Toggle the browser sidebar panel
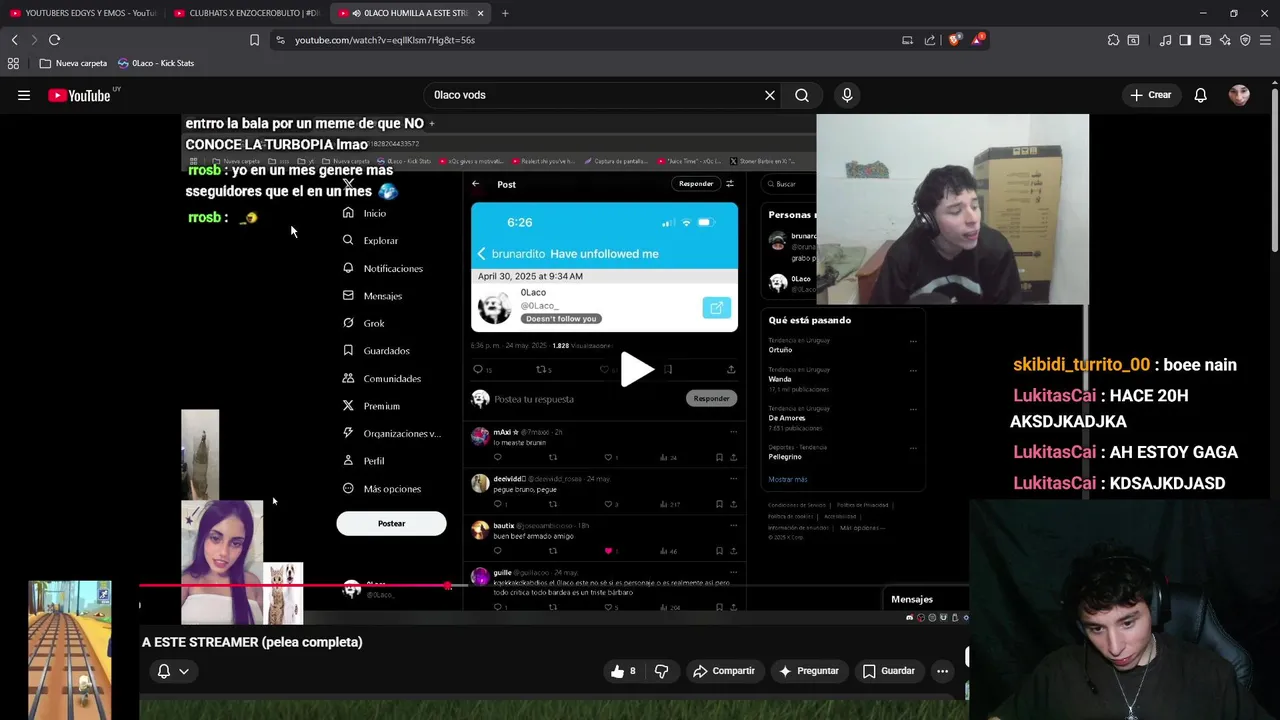 point(1185,40)
